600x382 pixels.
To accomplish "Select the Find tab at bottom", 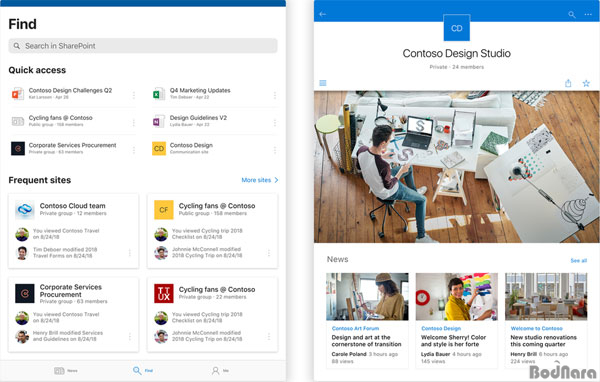I will click(143, 371).
